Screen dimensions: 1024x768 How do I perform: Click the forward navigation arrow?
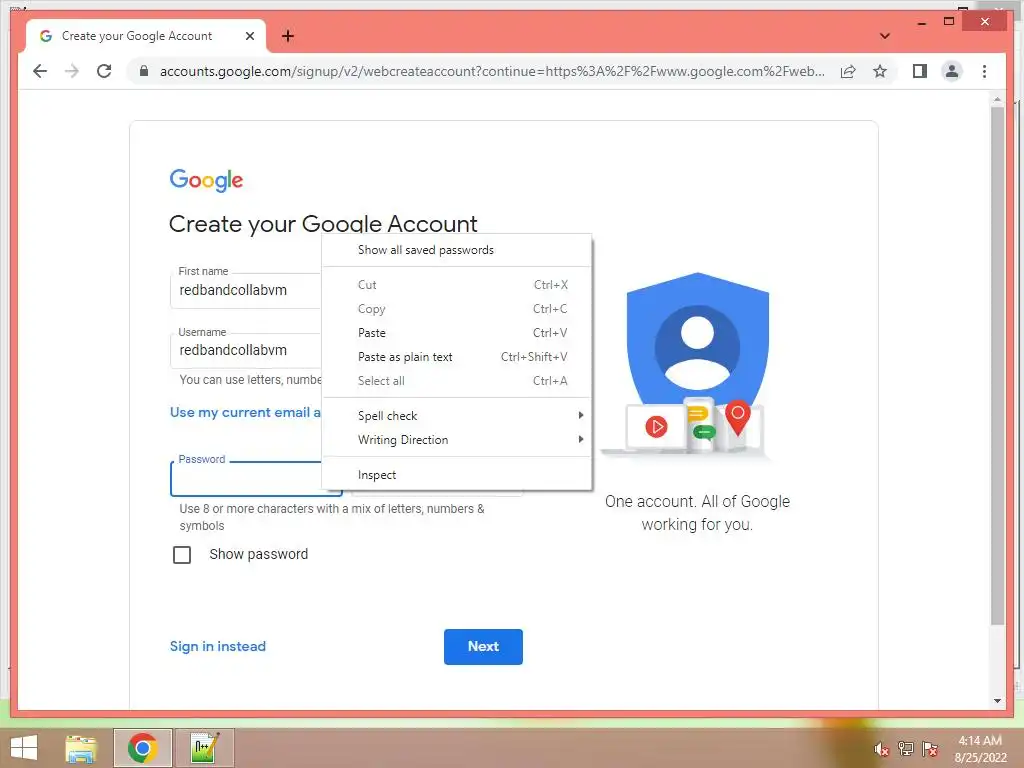(72, 71)
